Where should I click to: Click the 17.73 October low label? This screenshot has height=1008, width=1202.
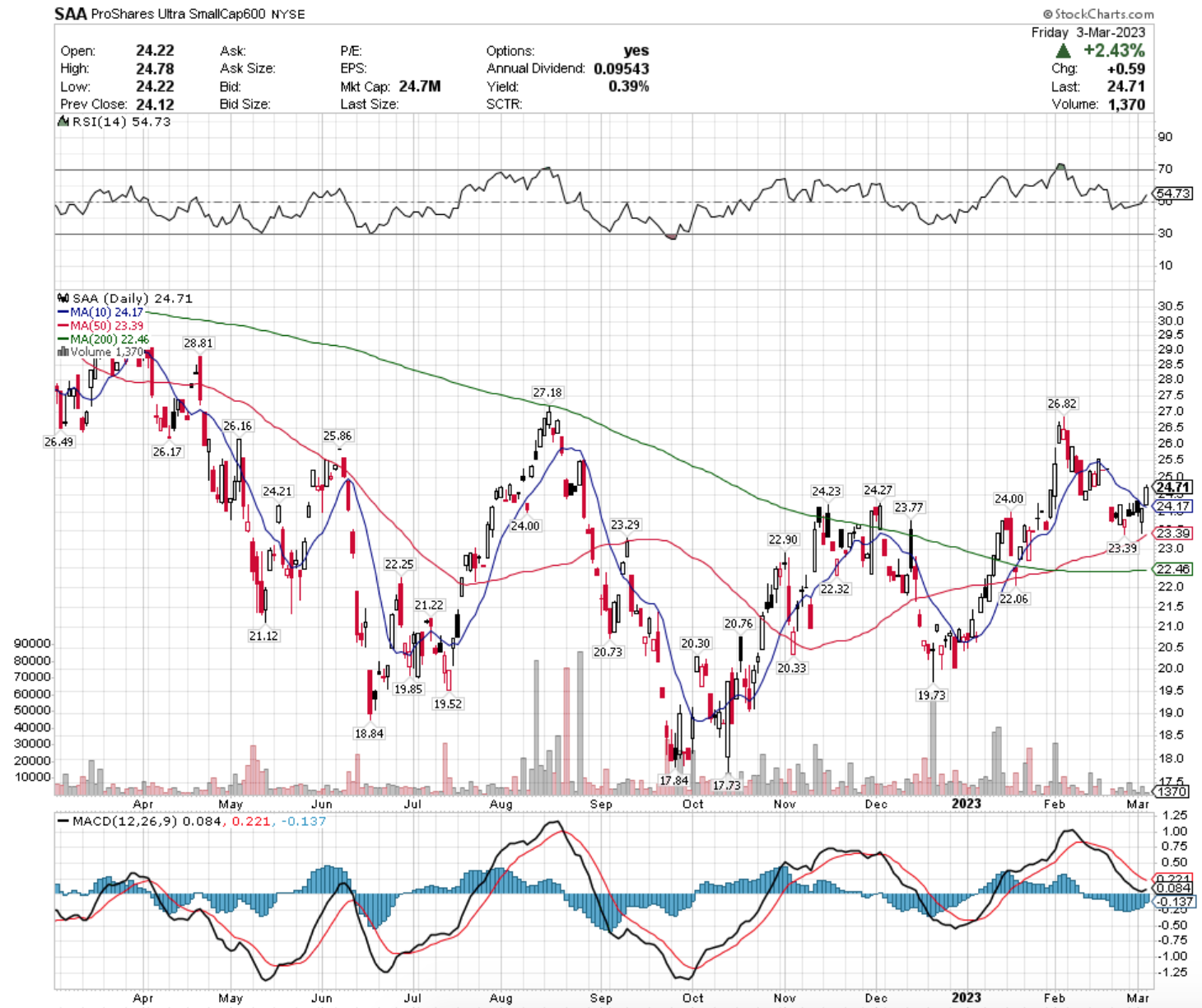tap(727, 786)
